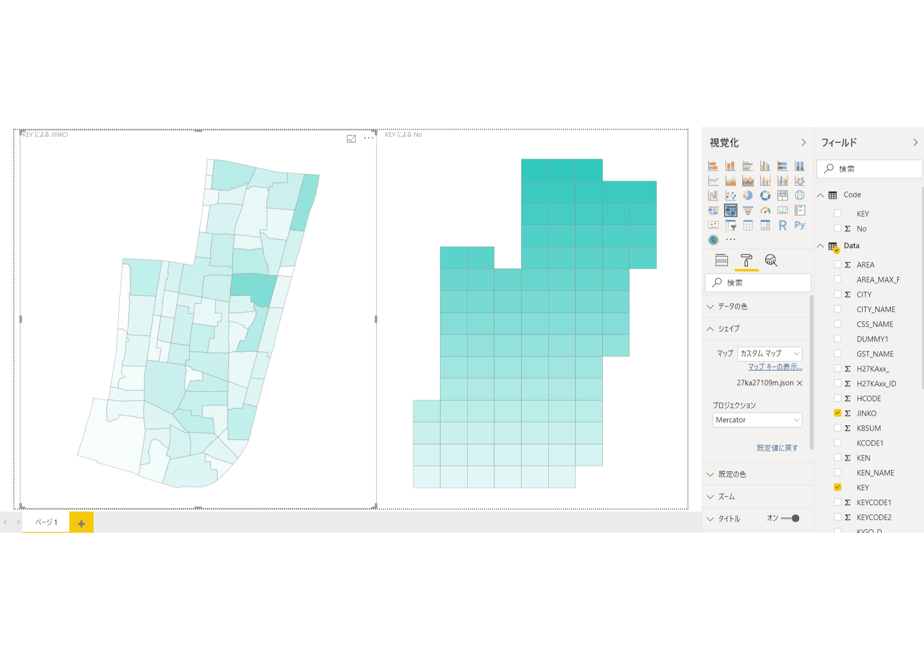The height and width of the screenshot is (660, 924).
Task: Select the donut chart visual icon
Action: 765,196
